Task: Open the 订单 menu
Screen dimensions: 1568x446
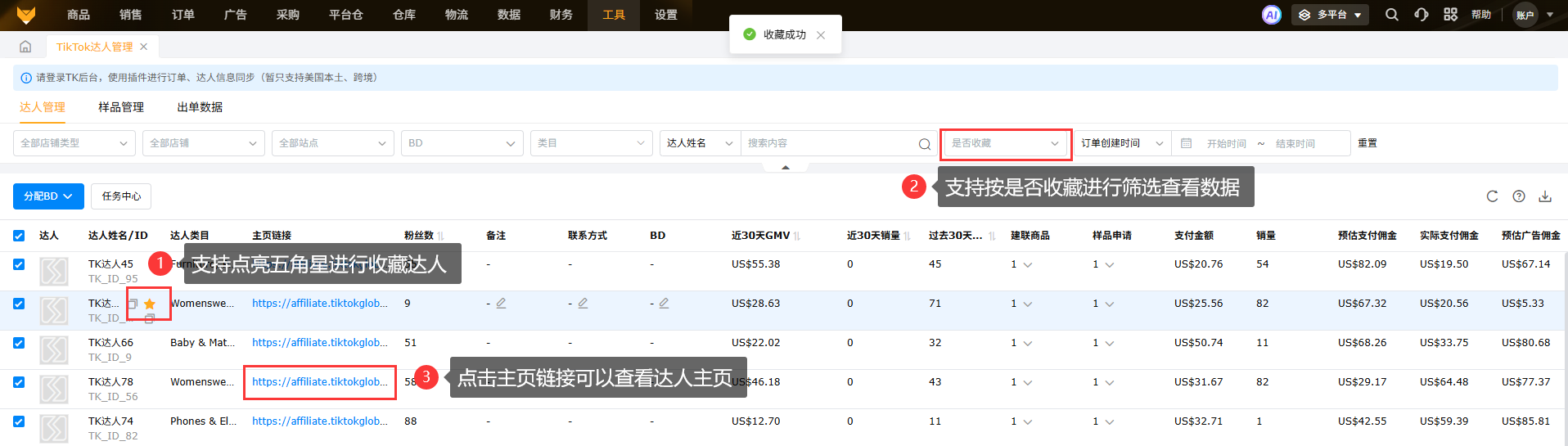Action: (183, 15)
